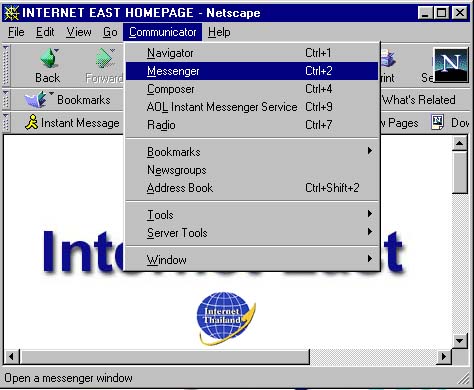Image resolution: width=474 pixels, height=390 pixels.
Task: Collapse the personal toolbar grip handle
Action: pos(6,122)
